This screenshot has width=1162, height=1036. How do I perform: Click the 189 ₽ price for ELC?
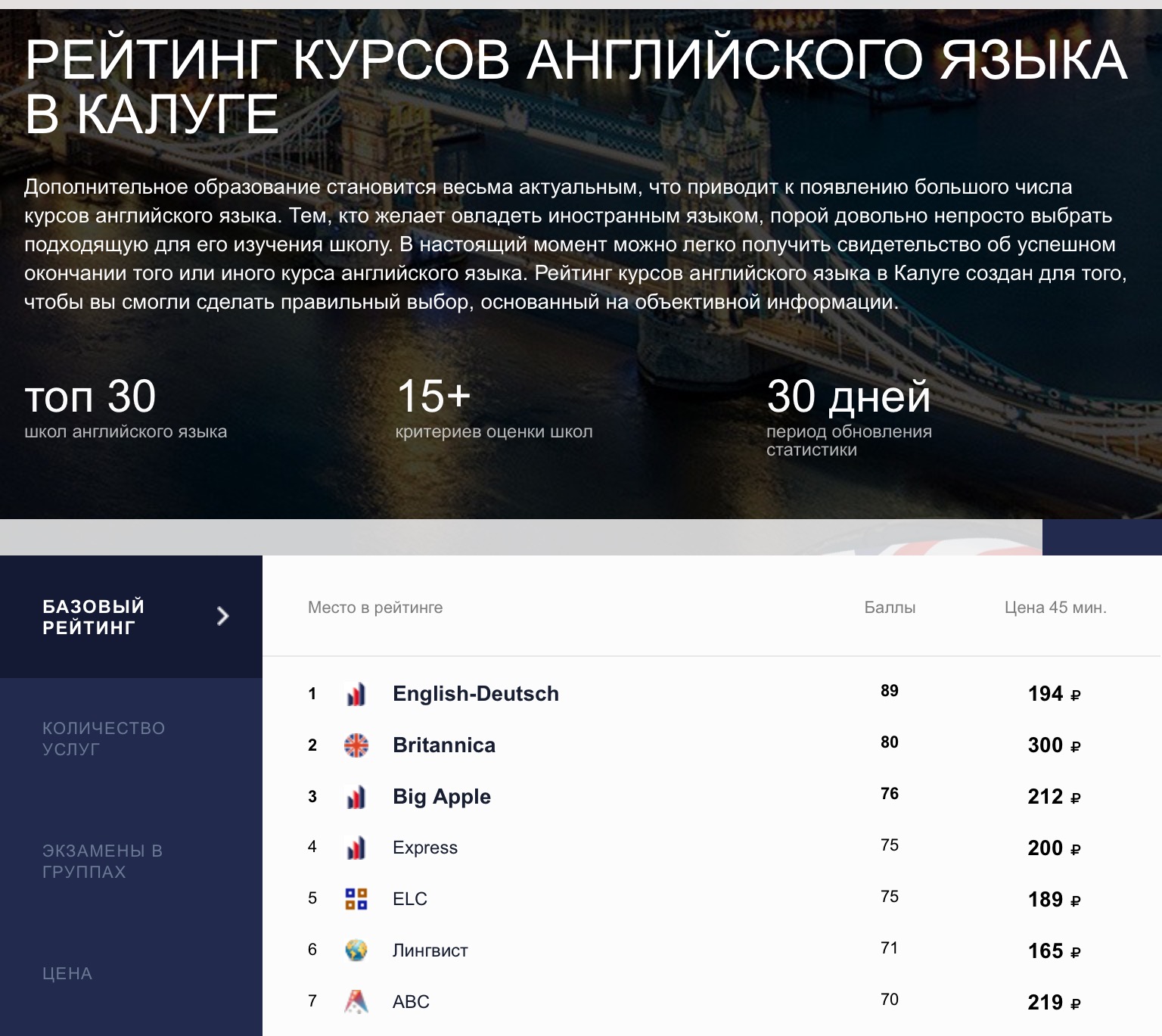click(1055, 900)
